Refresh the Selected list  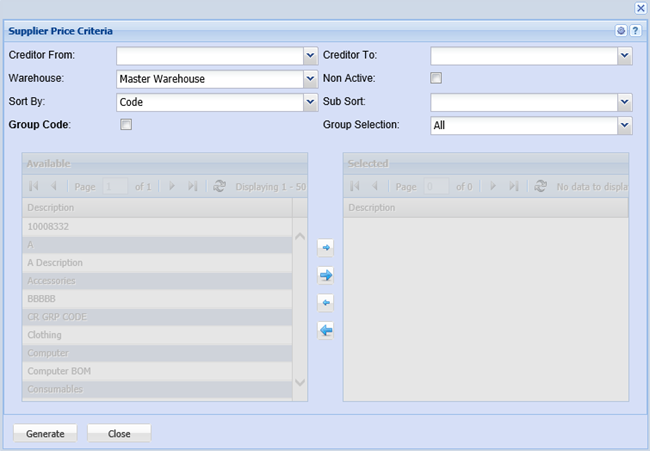(541, 186)
